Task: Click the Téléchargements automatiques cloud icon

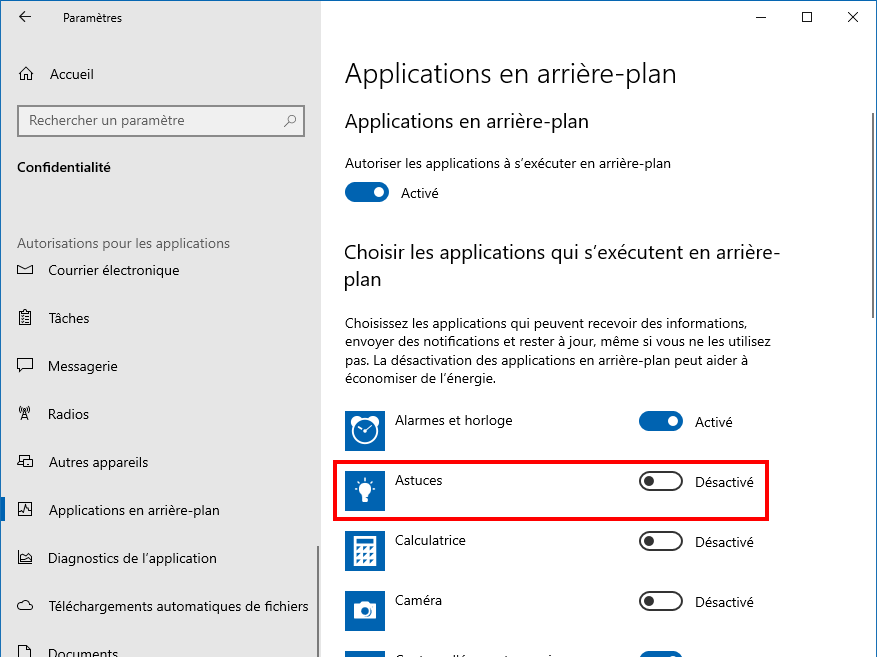Action: click(x=26, y=606)
